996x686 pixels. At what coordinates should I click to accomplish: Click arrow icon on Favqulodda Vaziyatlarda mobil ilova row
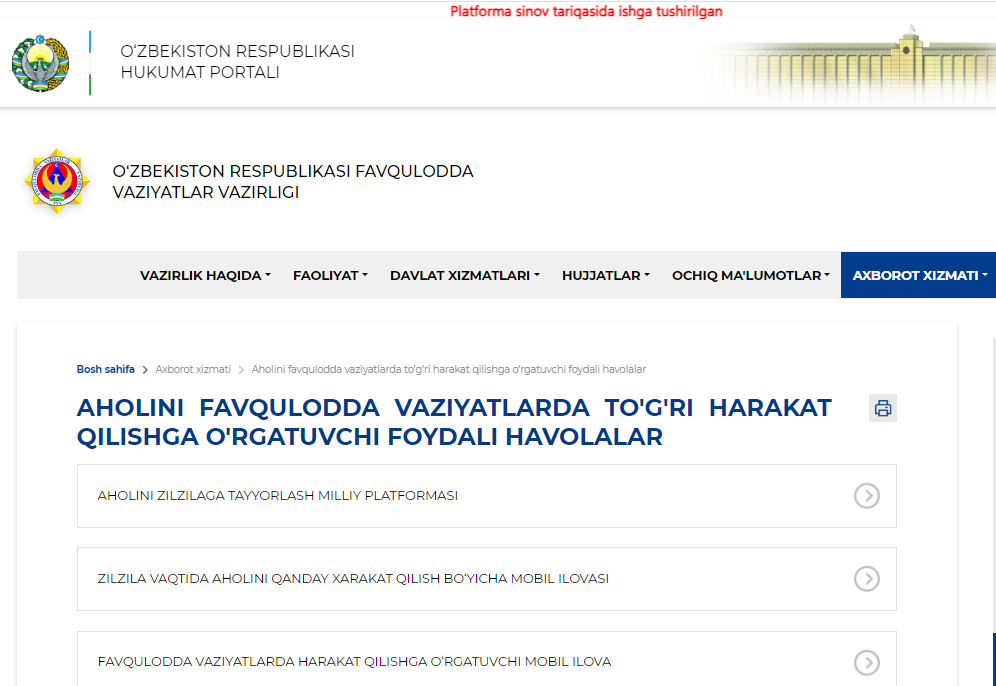click(866, 661)
